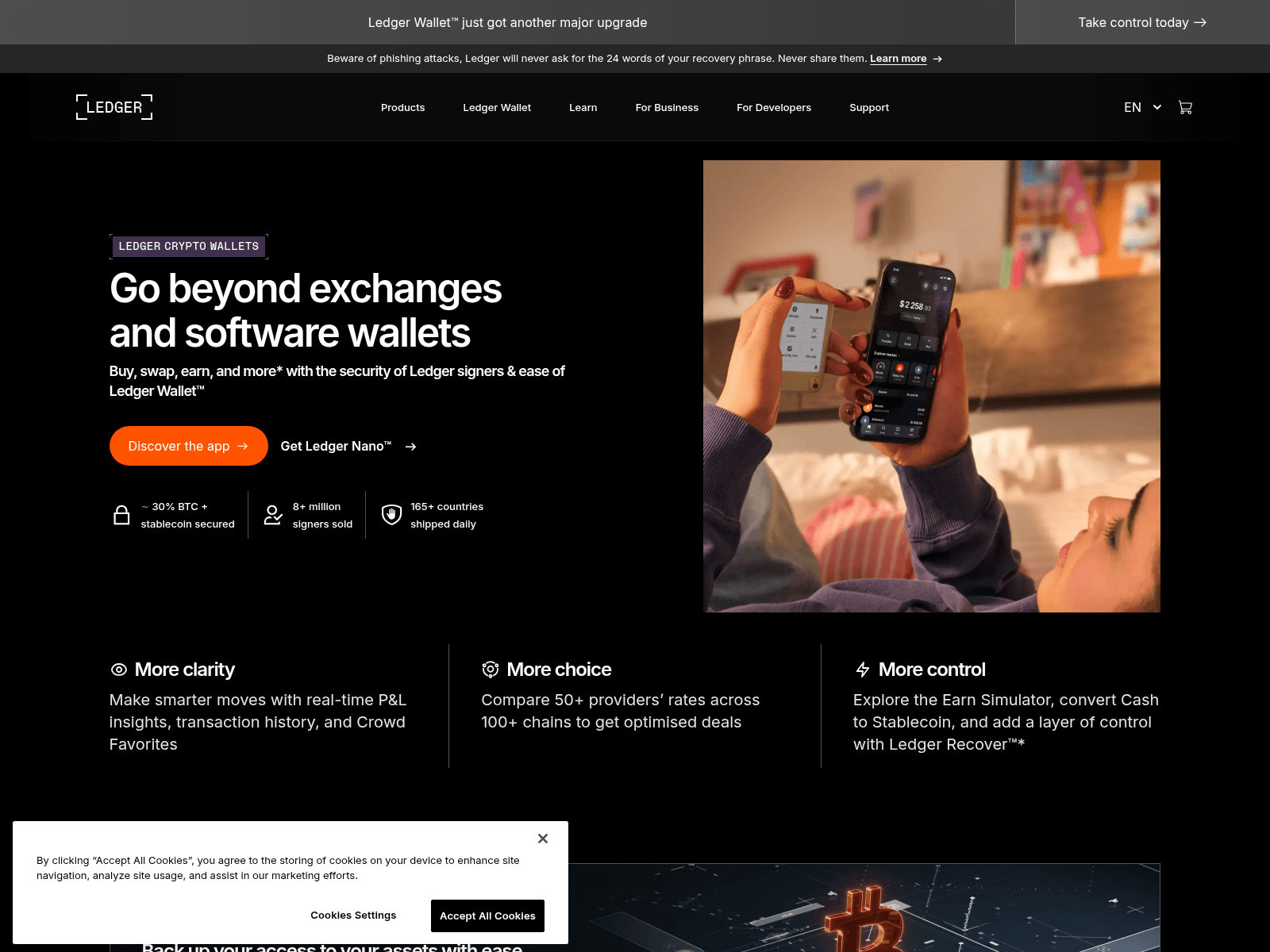Click the arrow after Get Ledger Nano

(x=410, y=447)
